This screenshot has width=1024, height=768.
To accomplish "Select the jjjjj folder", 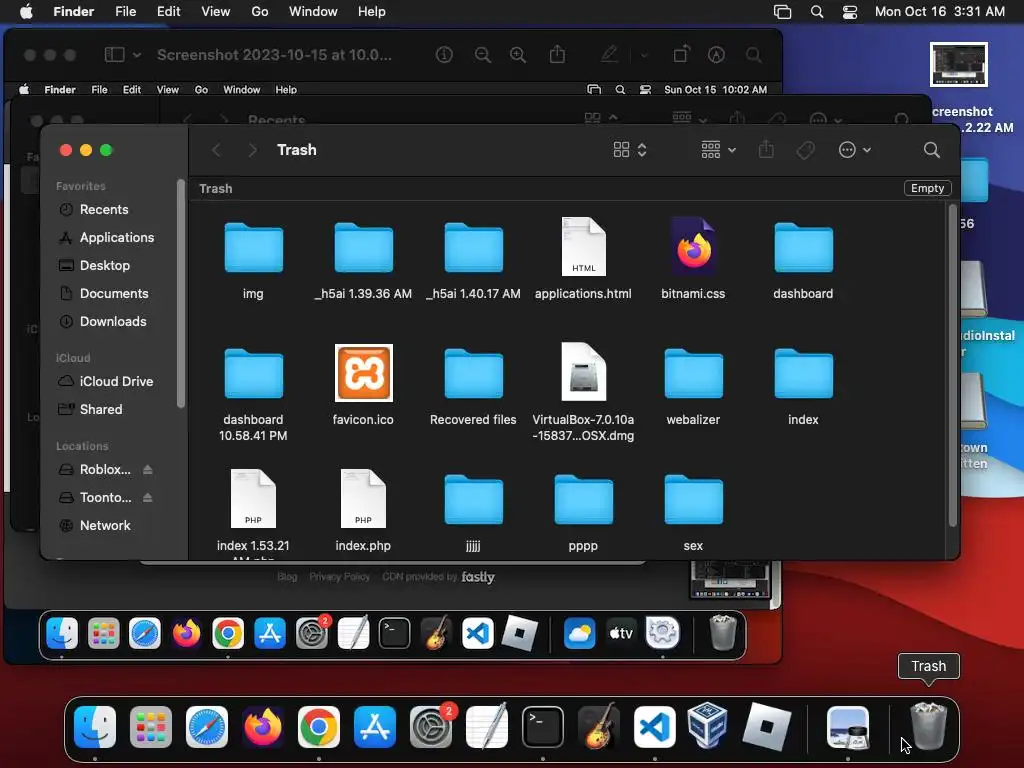I will coord(473,500).
